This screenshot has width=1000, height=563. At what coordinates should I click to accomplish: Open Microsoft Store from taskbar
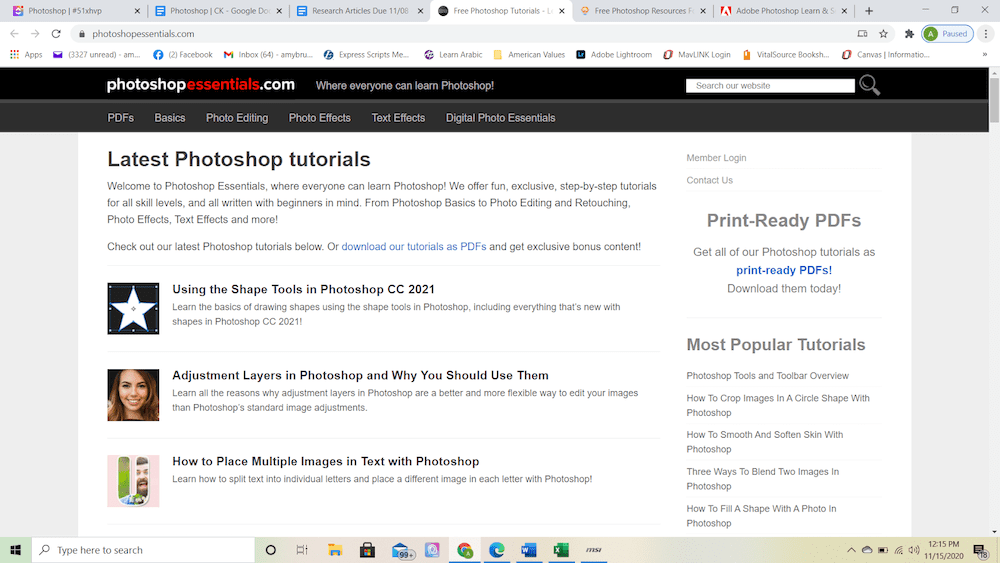(367, 550)
